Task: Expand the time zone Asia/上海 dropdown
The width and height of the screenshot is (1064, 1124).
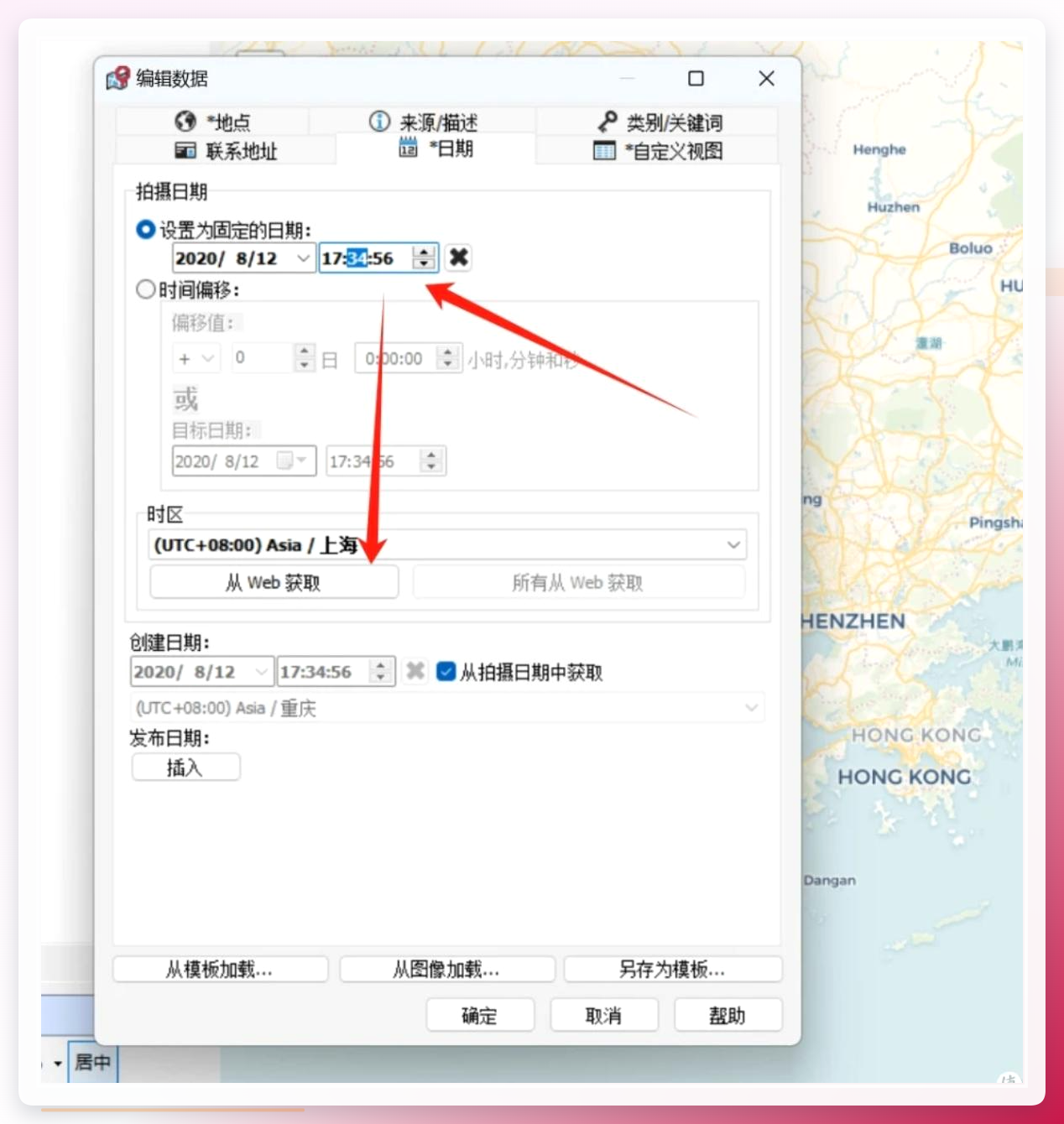Action: [x=733, y=545]
